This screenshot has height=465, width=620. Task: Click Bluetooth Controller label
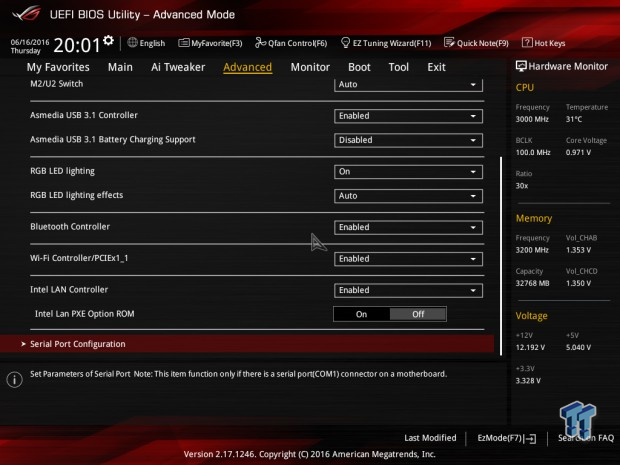pyautogui.click(x=70, y=227)
